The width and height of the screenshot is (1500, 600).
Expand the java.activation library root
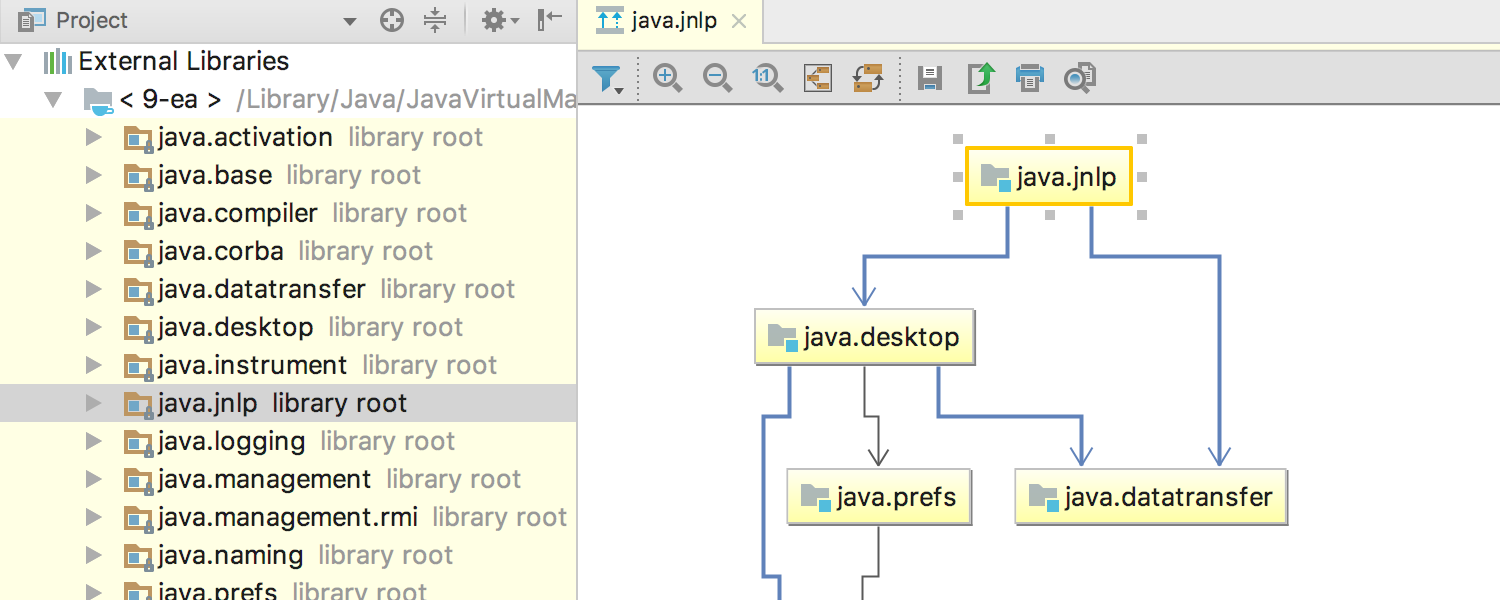(x=94, y=137)
